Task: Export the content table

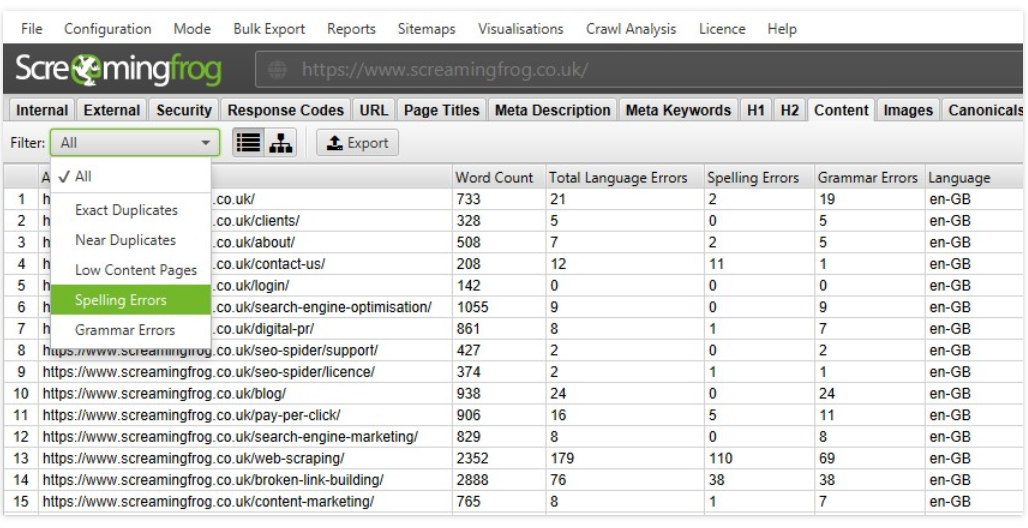Action: [357, 142]
